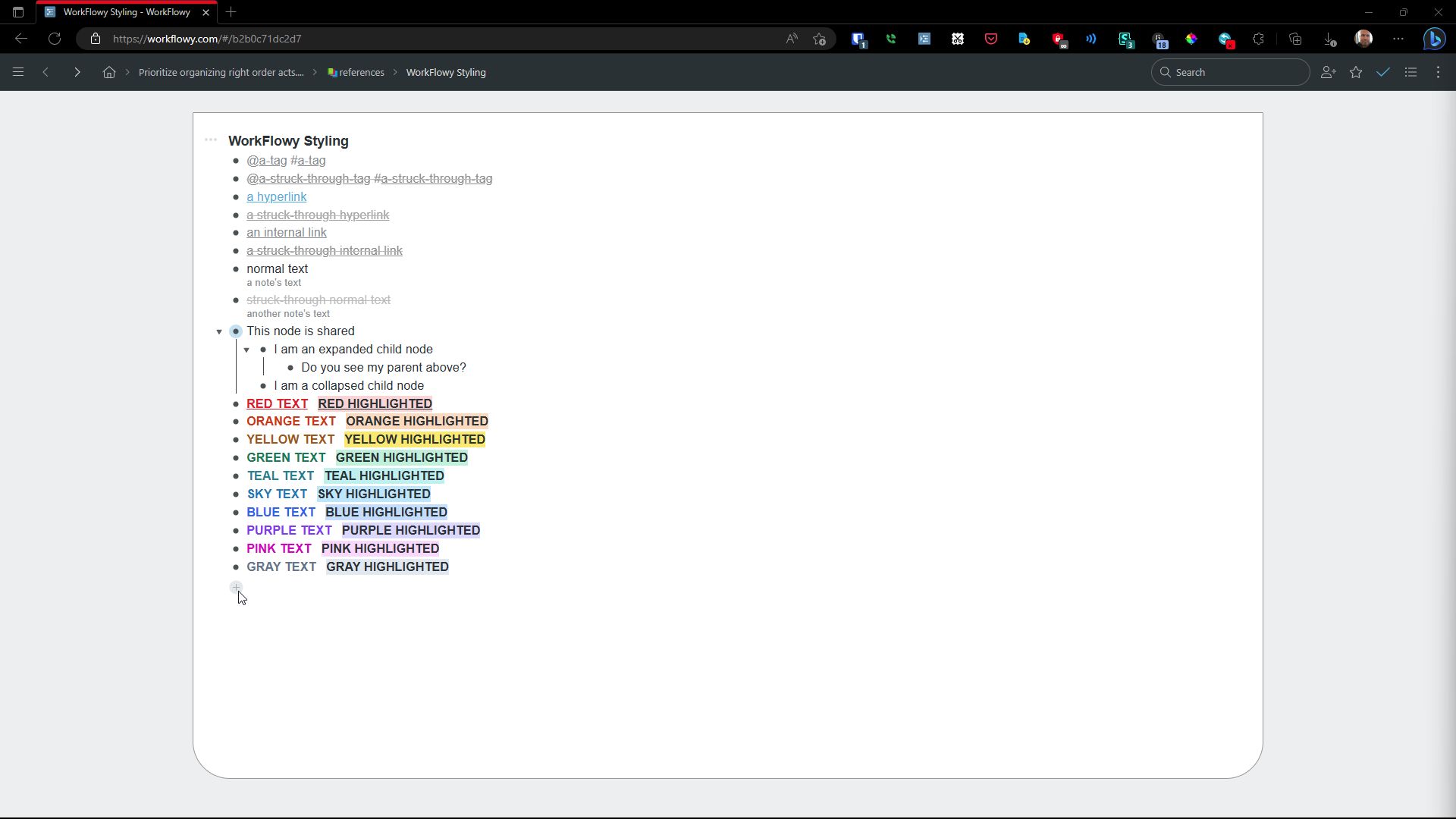
Task: Open the list view options icon
Action: [1410, 72]
